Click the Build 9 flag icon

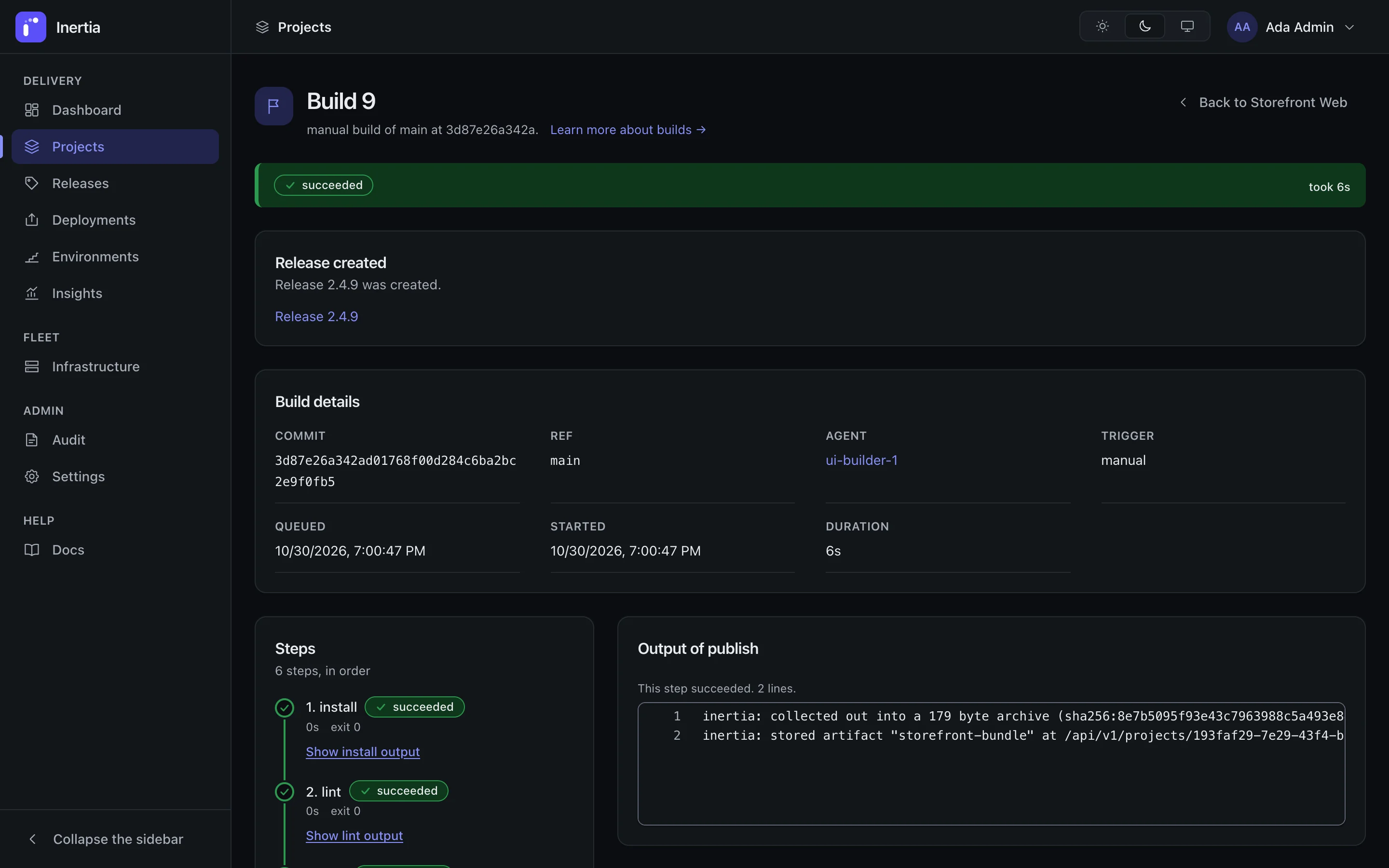coord(274,106)
